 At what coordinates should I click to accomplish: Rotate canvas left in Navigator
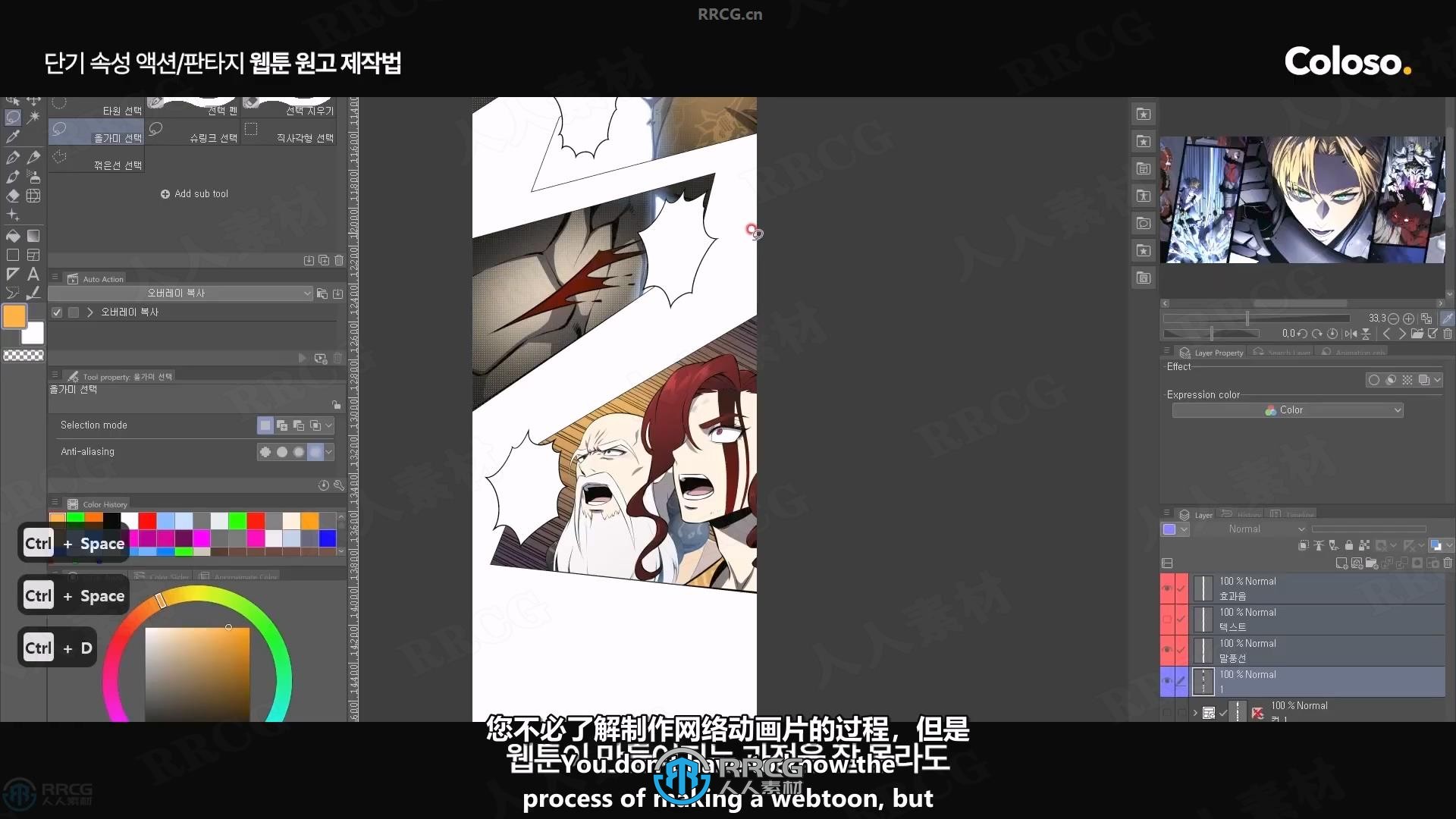1302,334
